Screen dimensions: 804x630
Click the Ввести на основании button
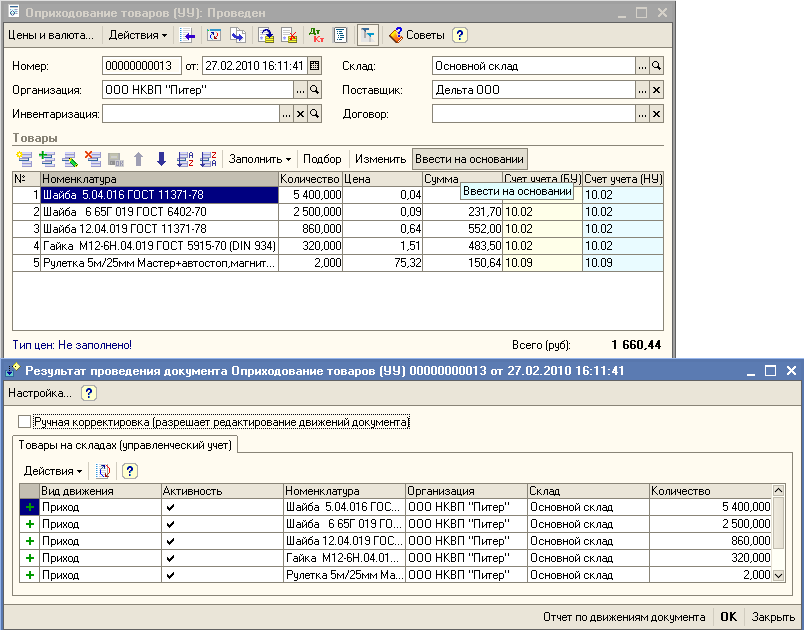[x=470, y=159]
